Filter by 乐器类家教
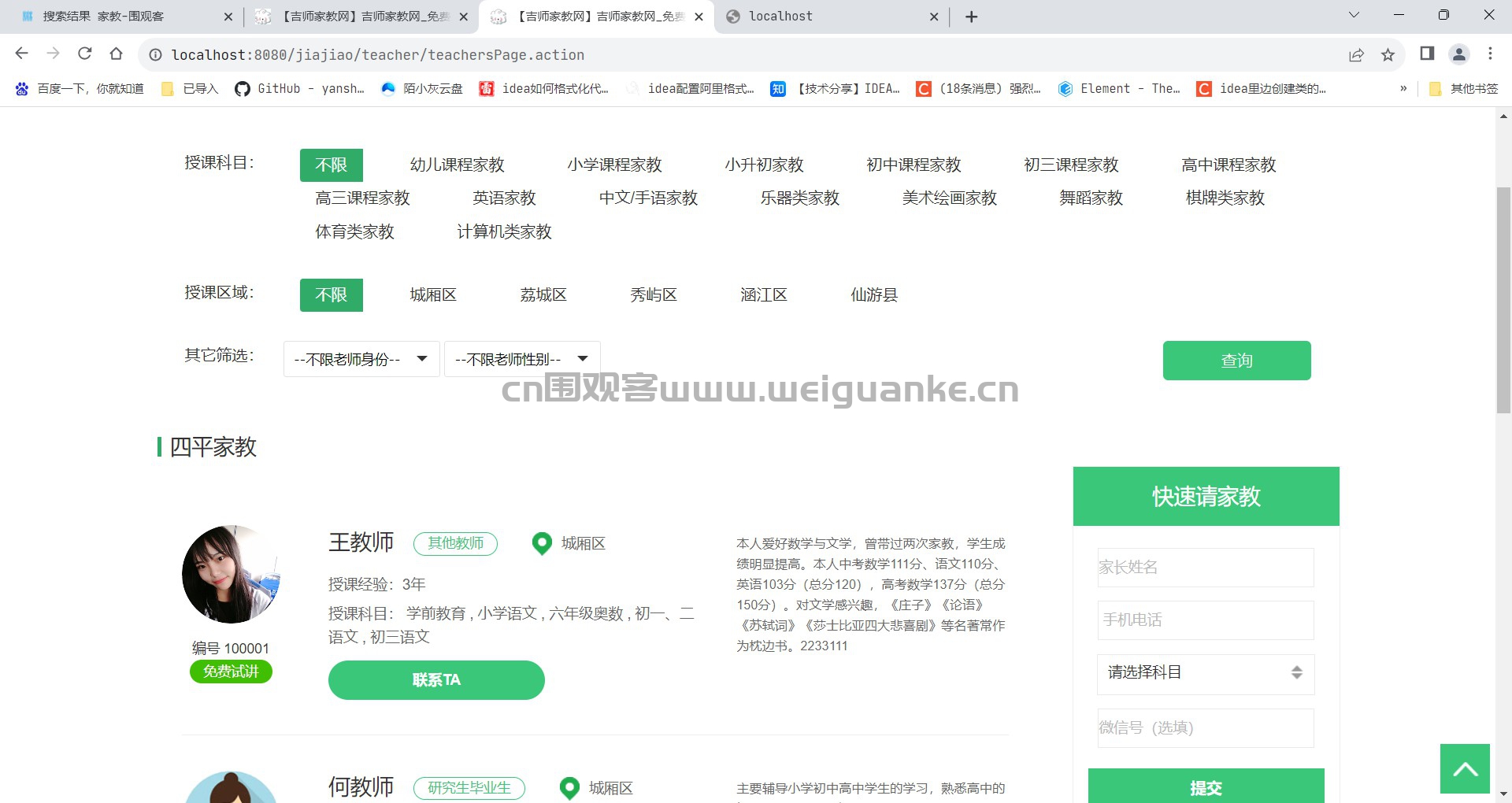Viewport: 1512px width, 803px height. click(x=799, y=198)
